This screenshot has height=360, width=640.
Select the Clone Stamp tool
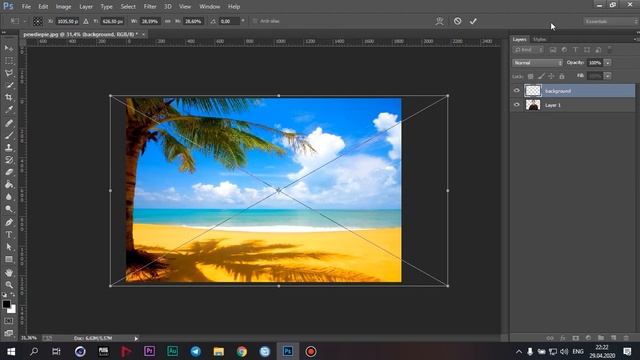[9, 147]
